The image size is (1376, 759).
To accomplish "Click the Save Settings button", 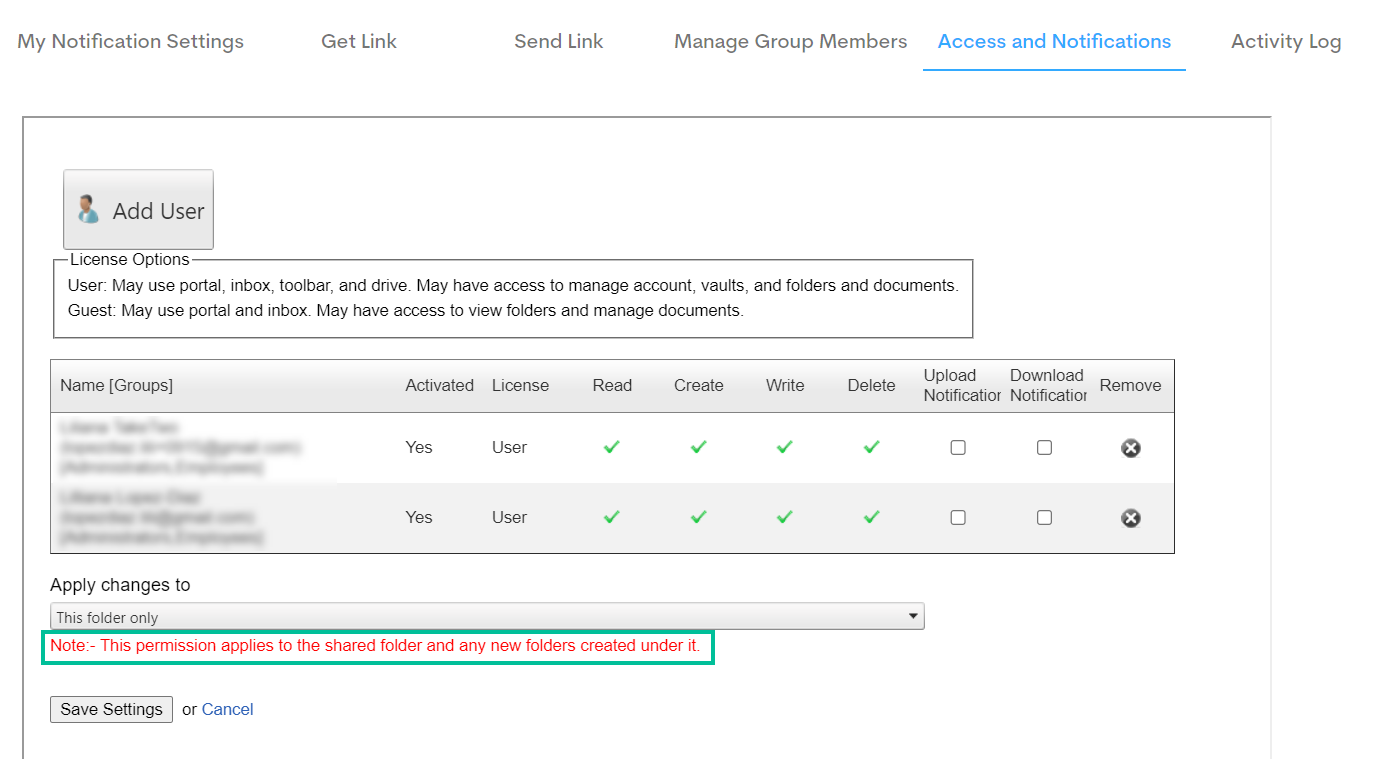I will pos(111,709).
